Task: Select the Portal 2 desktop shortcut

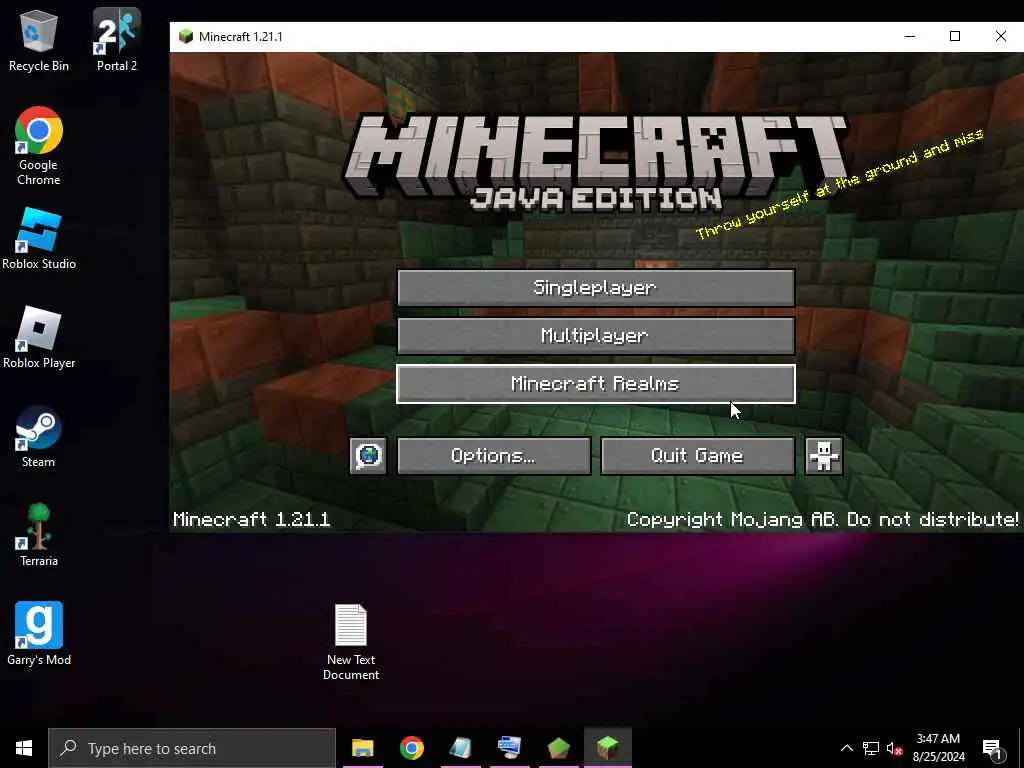Action: pos(117,40)
